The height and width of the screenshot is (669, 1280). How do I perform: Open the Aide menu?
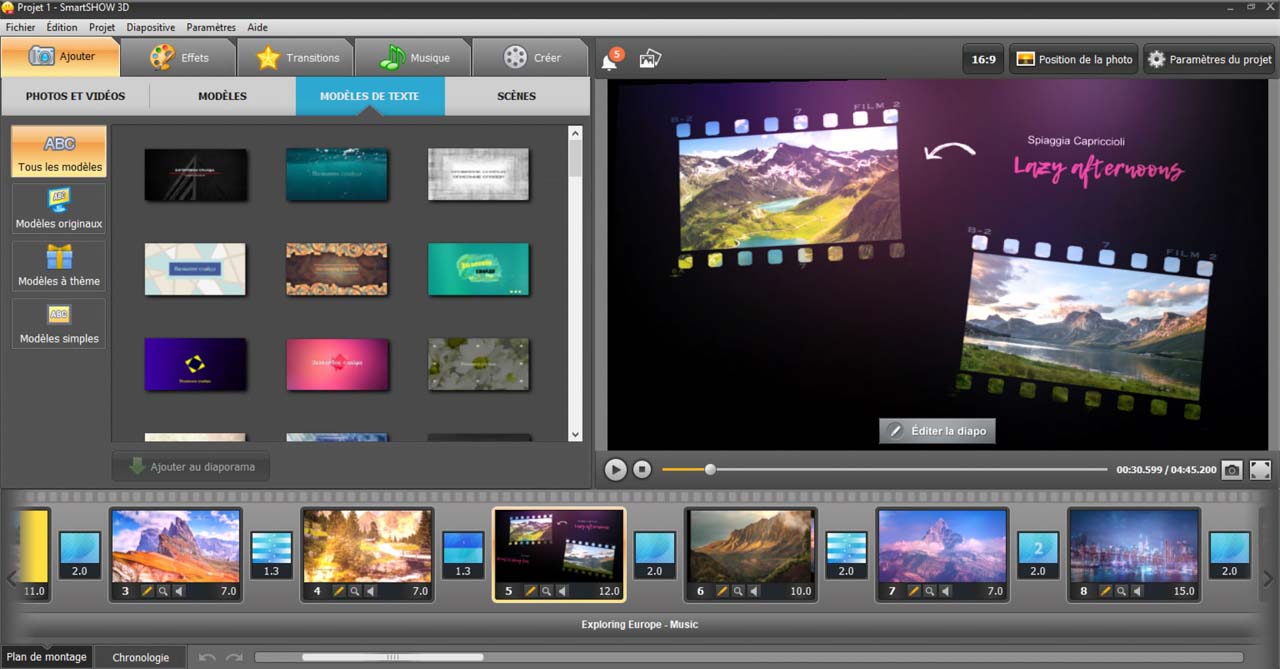pos(257,27)
